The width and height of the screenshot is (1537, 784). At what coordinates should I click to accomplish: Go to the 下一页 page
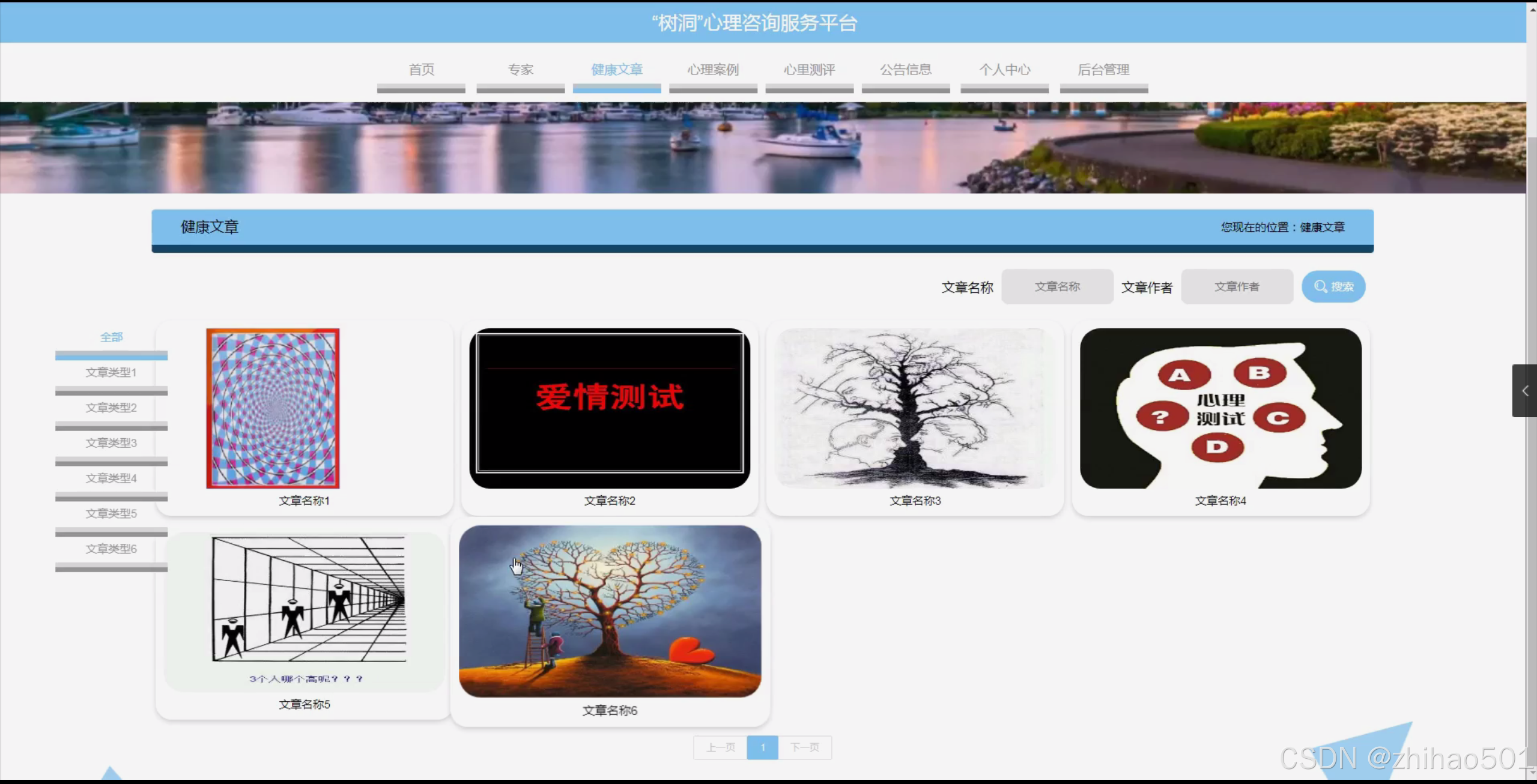pyautogui.click(x=804, y=747)
